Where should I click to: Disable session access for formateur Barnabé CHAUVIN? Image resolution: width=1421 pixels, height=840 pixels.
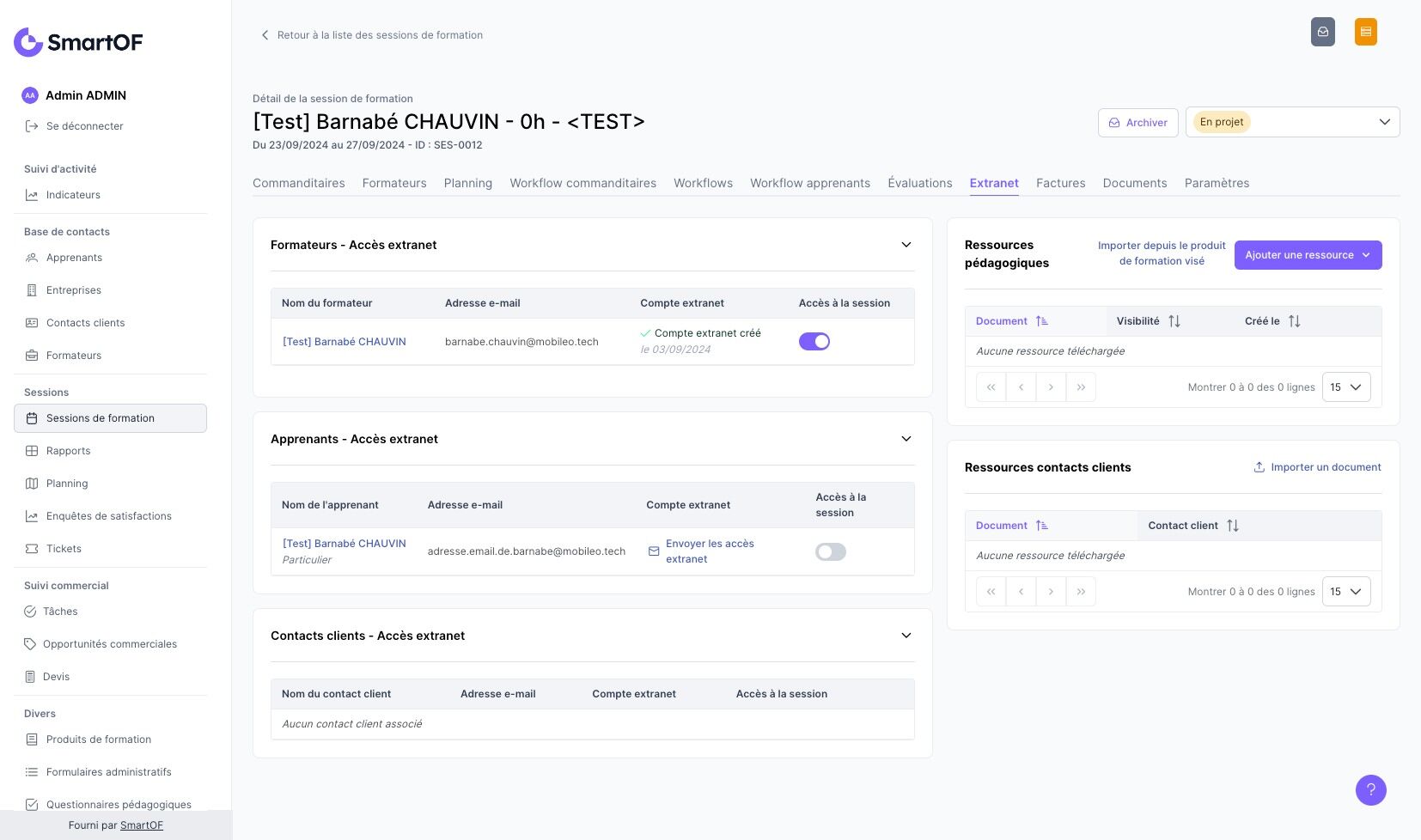tap(814, 342)
